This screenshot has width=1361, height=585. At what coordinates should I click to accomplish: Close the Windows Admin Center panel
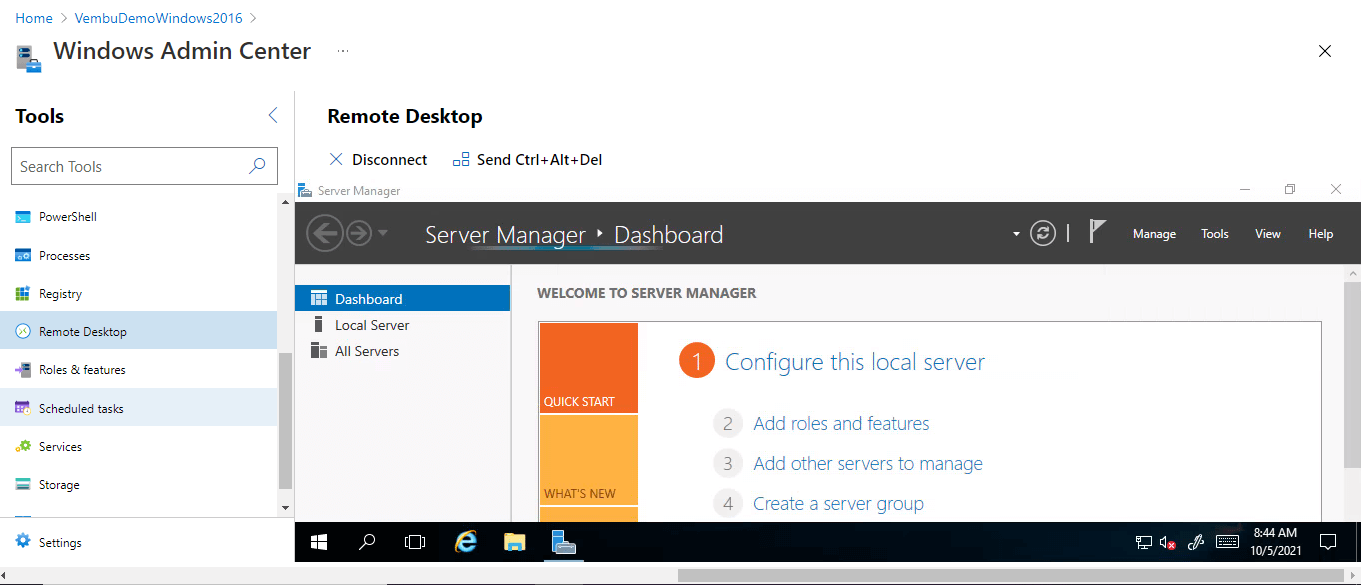1325,51
